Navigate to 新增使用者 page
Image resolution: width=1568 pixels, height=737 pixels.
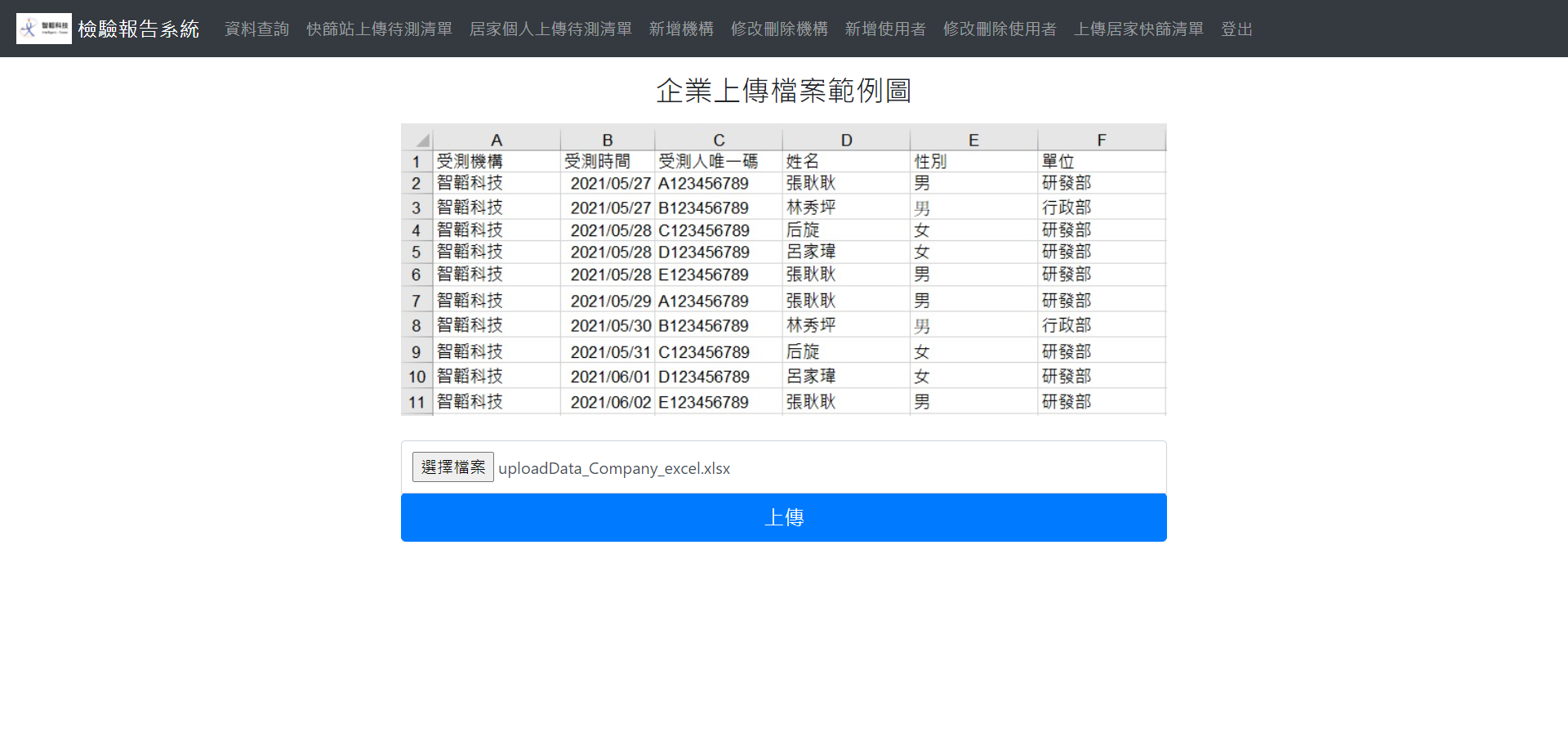pos(885,29)
